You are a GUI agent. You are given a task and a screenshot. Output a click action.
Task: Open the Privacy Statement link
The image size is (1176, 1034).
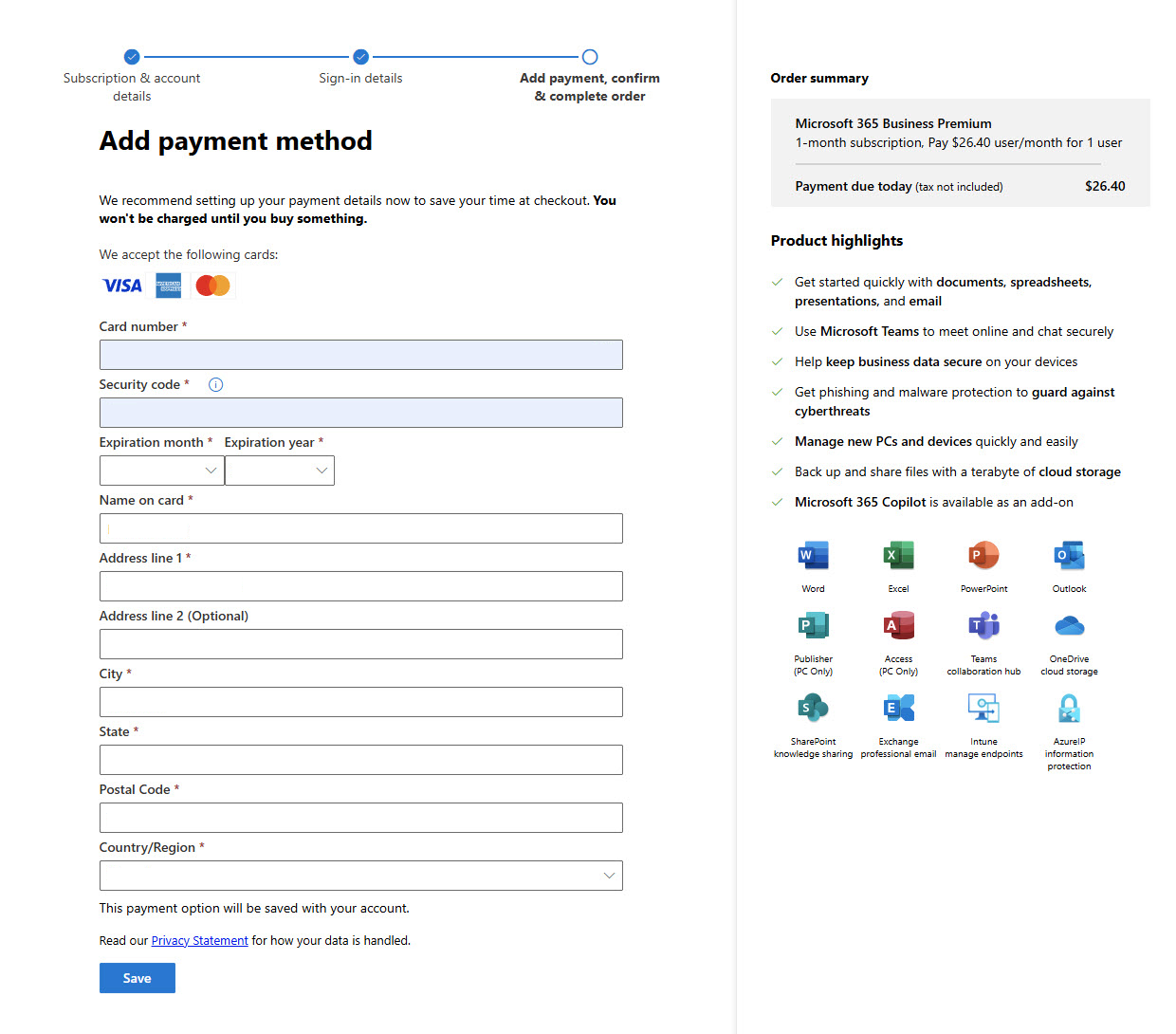tap(199, 941)
